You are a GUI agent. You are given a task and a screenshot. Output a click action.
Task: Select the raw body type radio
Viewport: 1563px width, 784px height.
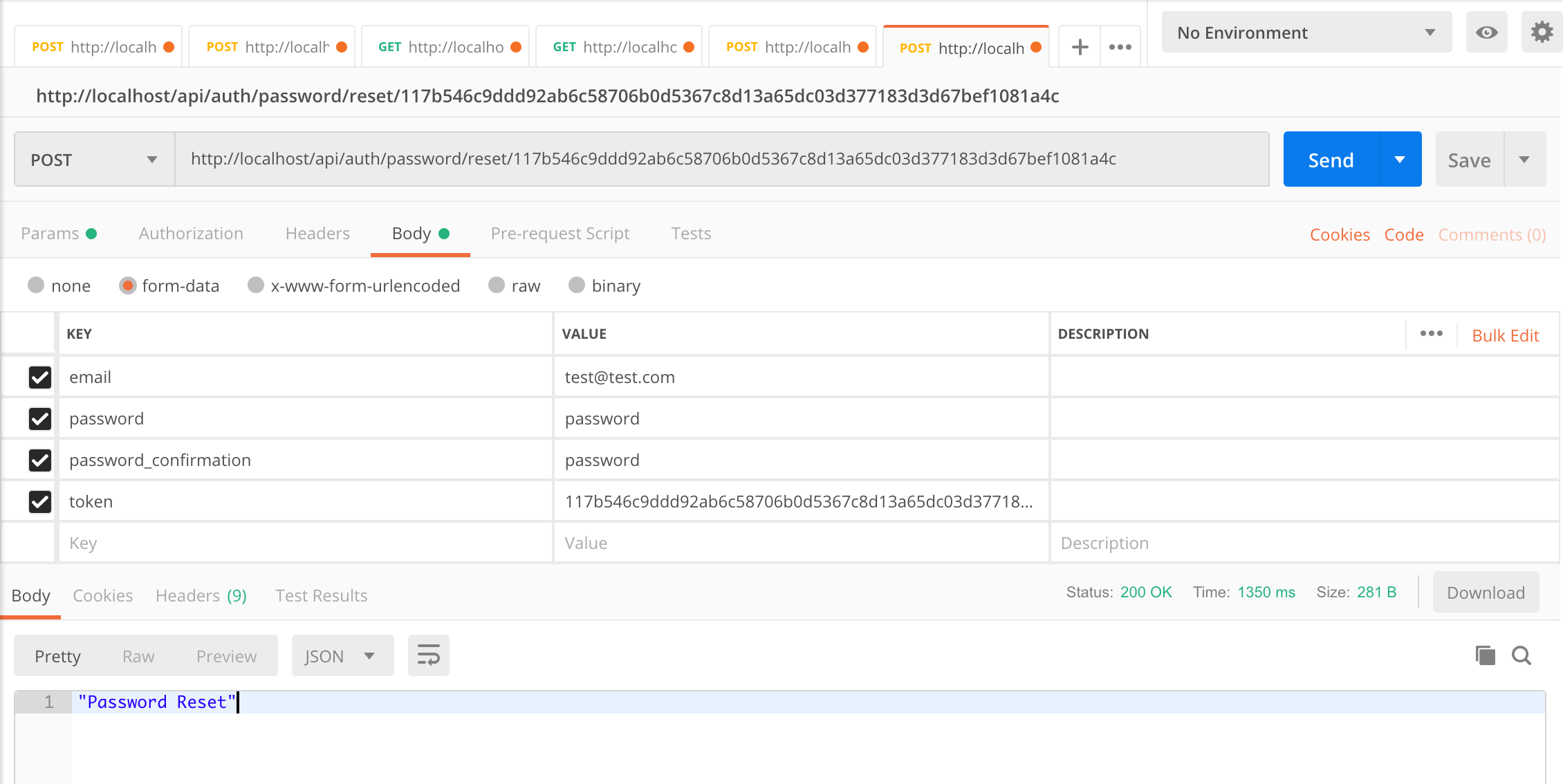[x=497, y=286]
